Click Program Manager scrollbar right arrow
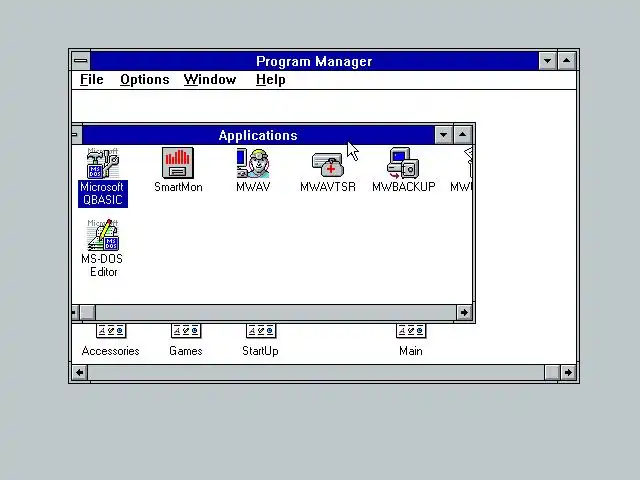640x480 pixels. pyautogui.click(x=568, y=372)
